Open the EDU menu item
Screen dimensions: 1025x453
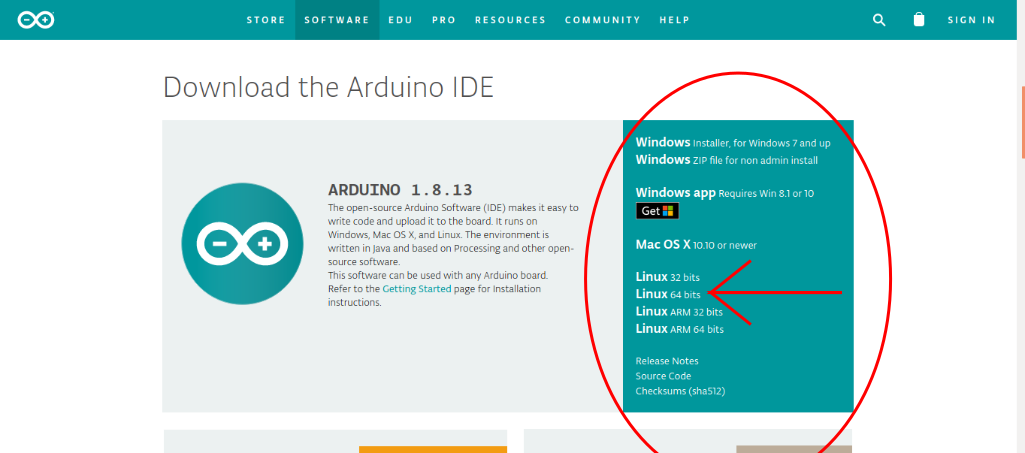(x=401, y=20)
